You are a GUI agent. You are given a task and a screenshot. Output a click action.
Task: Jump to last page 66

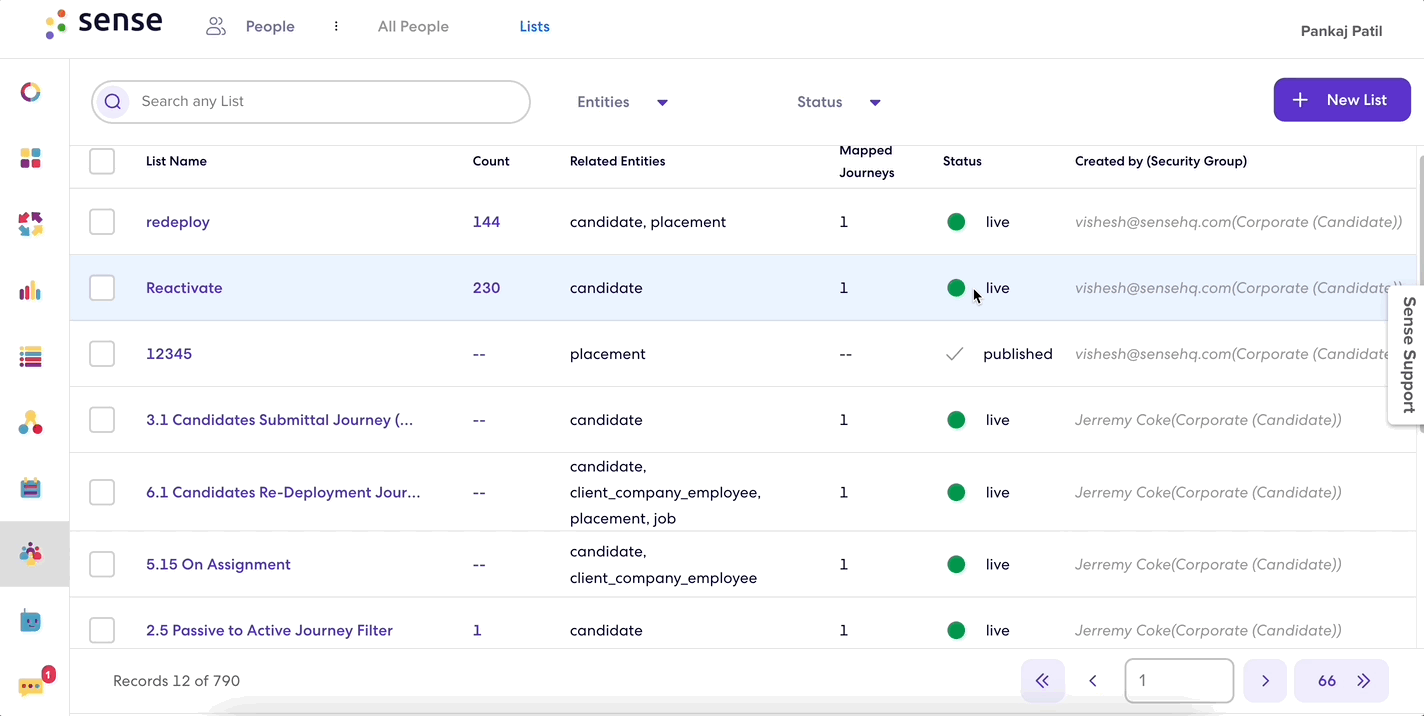click(1341, 681)
